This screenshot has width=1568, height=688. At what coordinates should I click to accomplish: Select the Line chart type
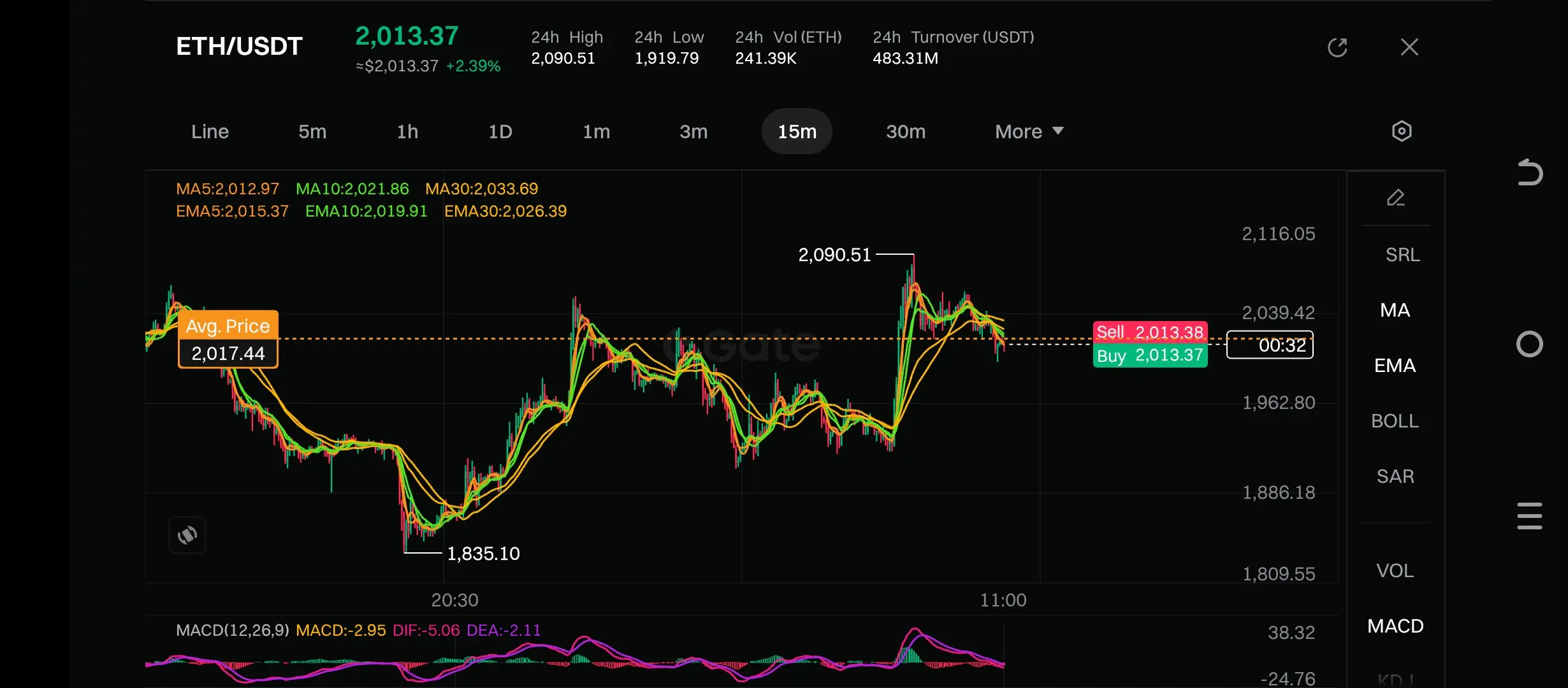pos(210,131)
